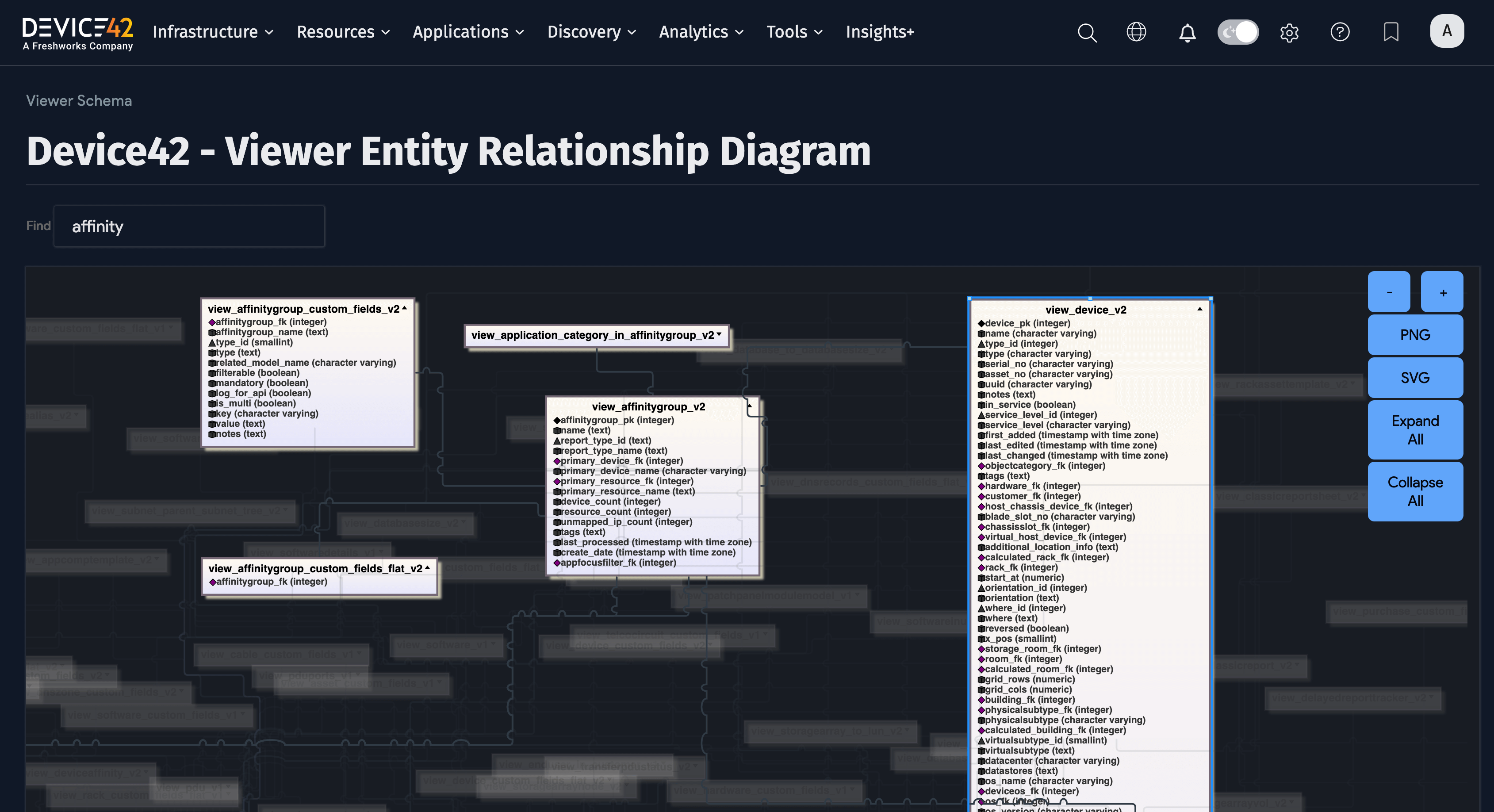Click device_pk (integer) field
Image resolution: width=1494 pixels, height=812 pixels.
coord(1024,323)
